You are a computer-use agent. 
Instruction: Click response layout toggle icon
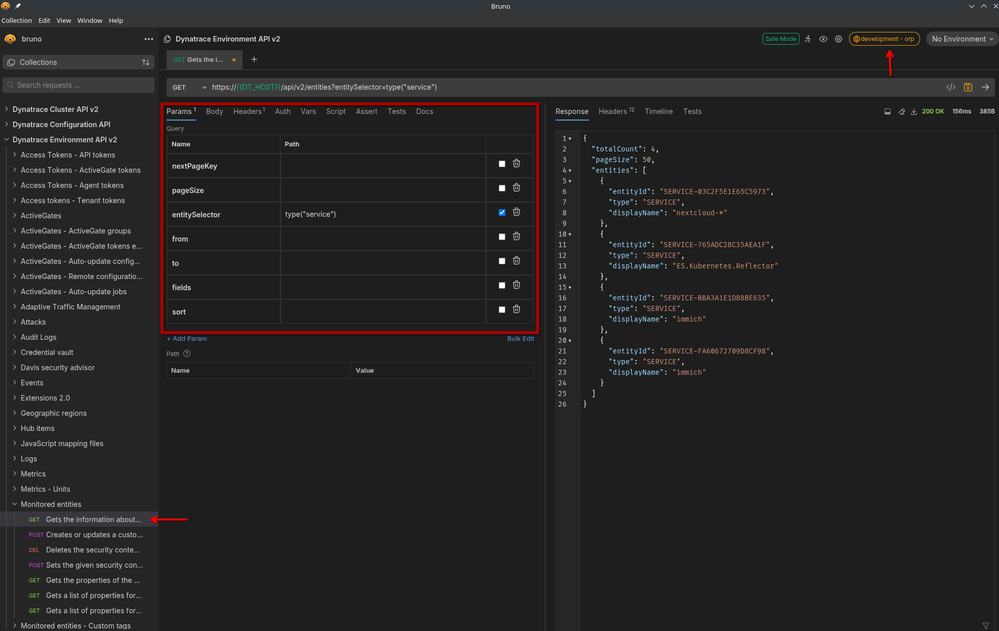pyautogui.click(x=888, y=112)
